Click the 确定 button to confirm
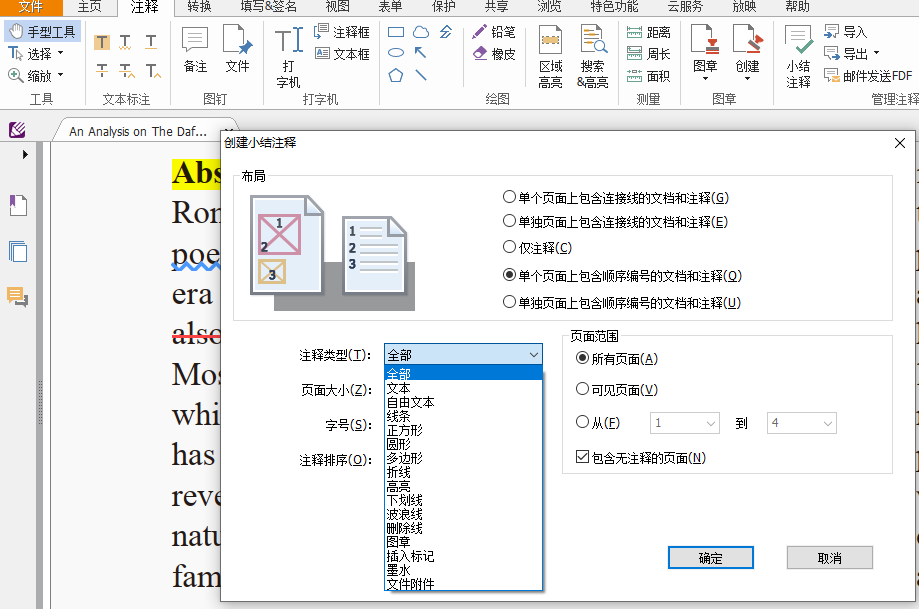Viewport: 919px width, 609px height. [710, 558]
